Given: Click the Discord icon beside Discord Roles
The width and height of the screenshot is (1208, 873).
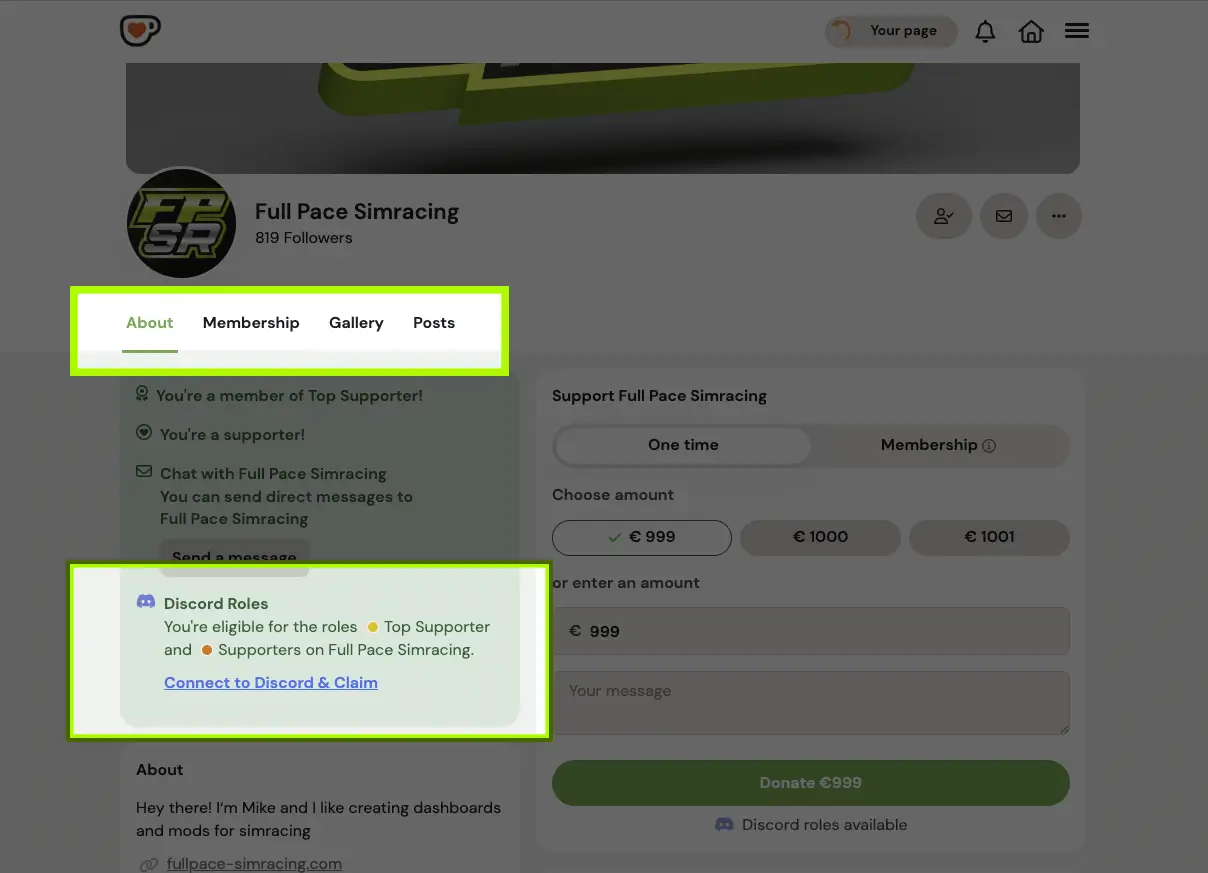Looking at the screenshot, I should [x=146, y=602].
